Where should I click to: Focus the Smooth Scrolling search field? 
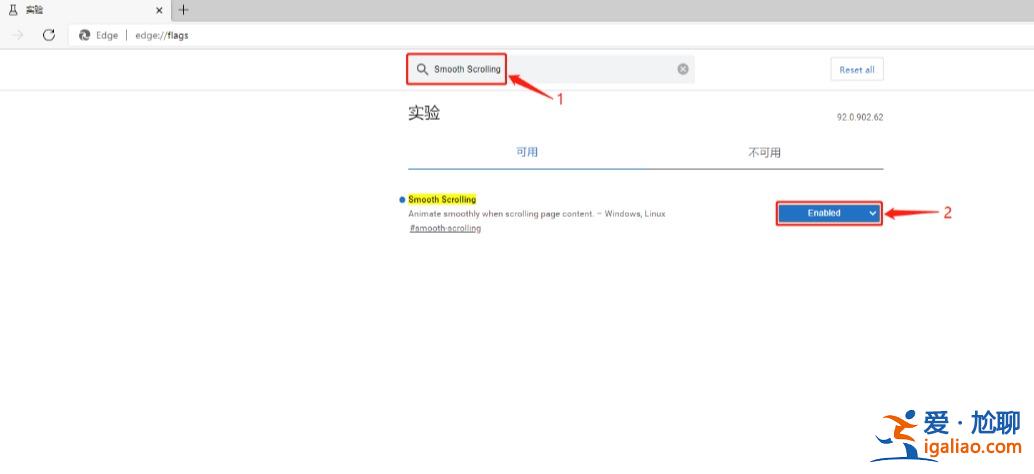click(550, 69)
